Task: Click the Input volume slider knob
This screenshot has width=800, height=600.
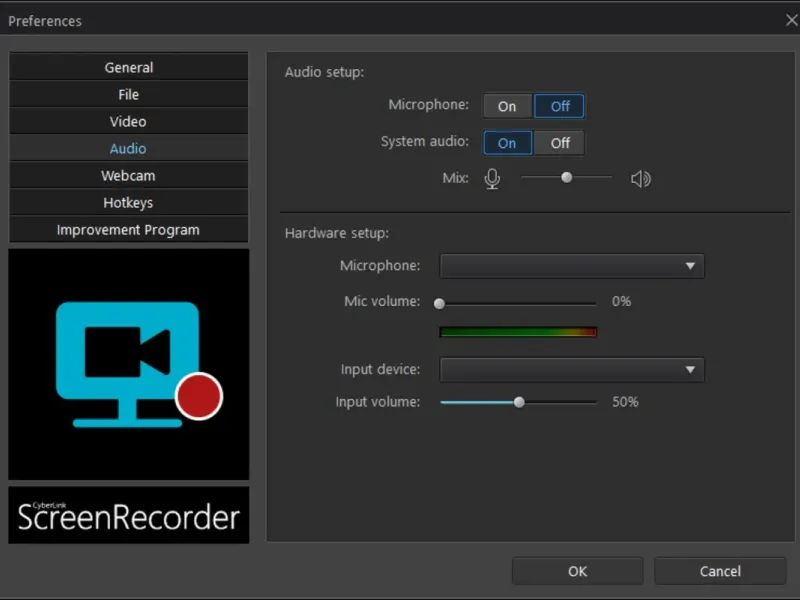Action: pos(519,402)
